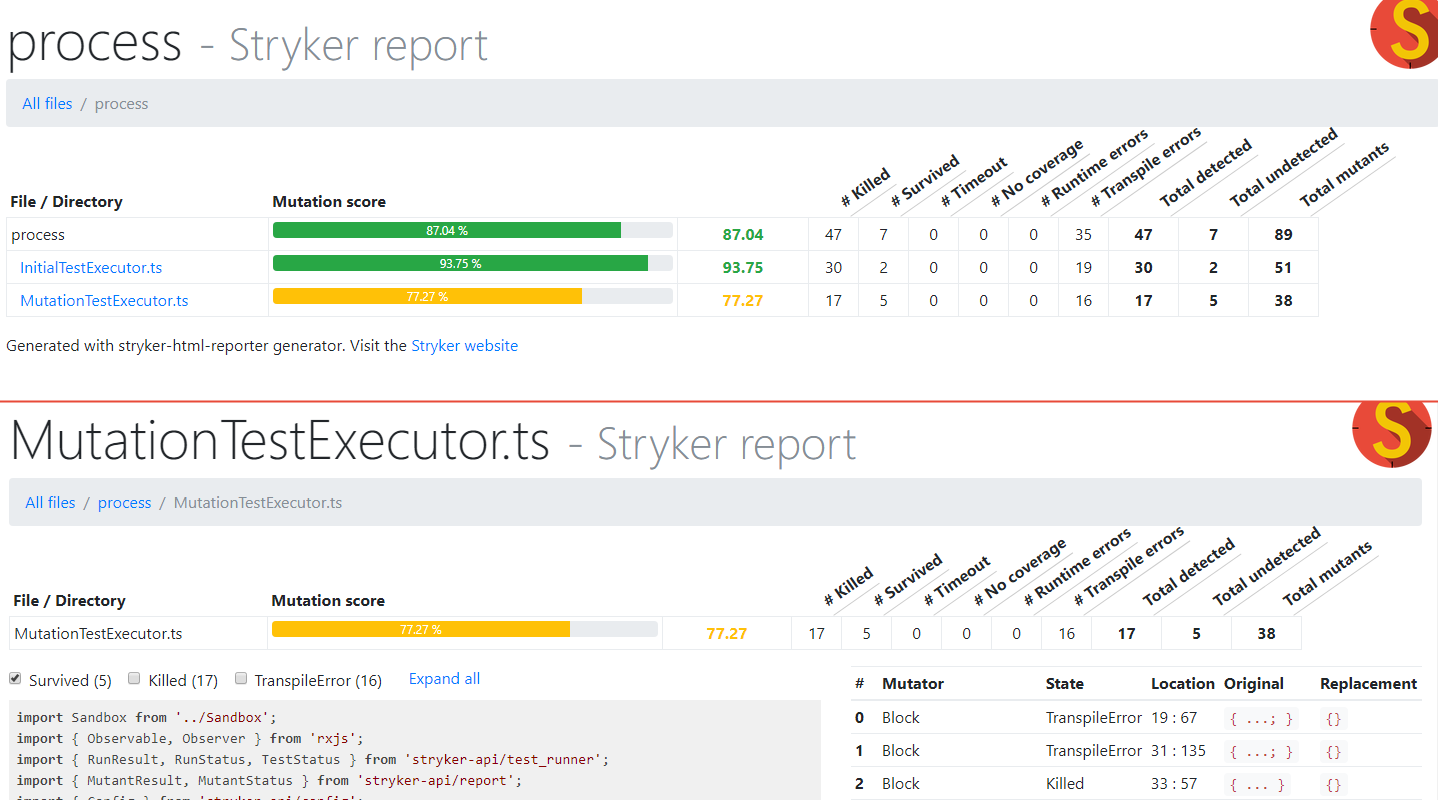Click the File / Directory header in the process table
Image resolution: width=1438 pixels, height=800 pixels.
66,201
